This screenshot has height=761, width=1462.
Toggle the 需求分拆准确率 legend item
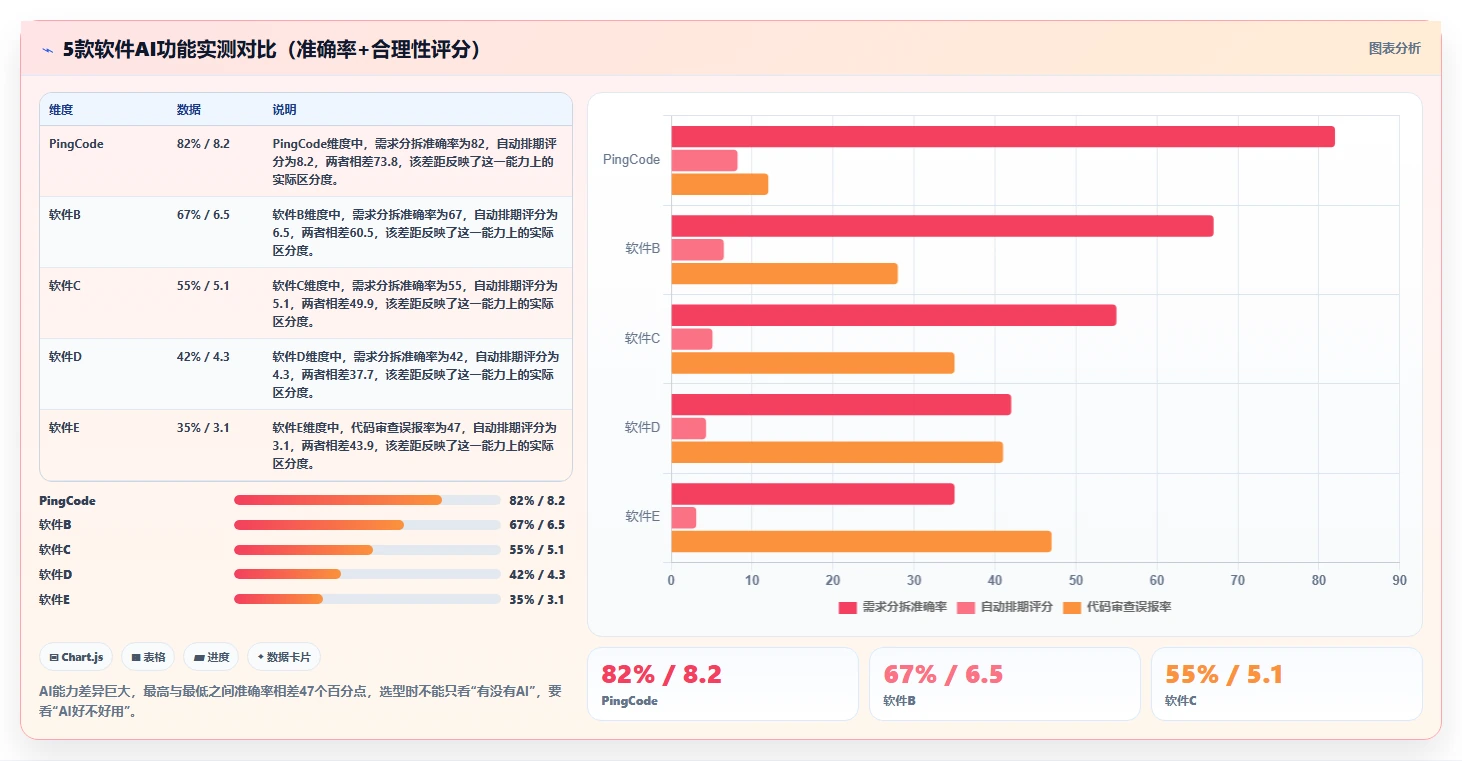point(892,607)
